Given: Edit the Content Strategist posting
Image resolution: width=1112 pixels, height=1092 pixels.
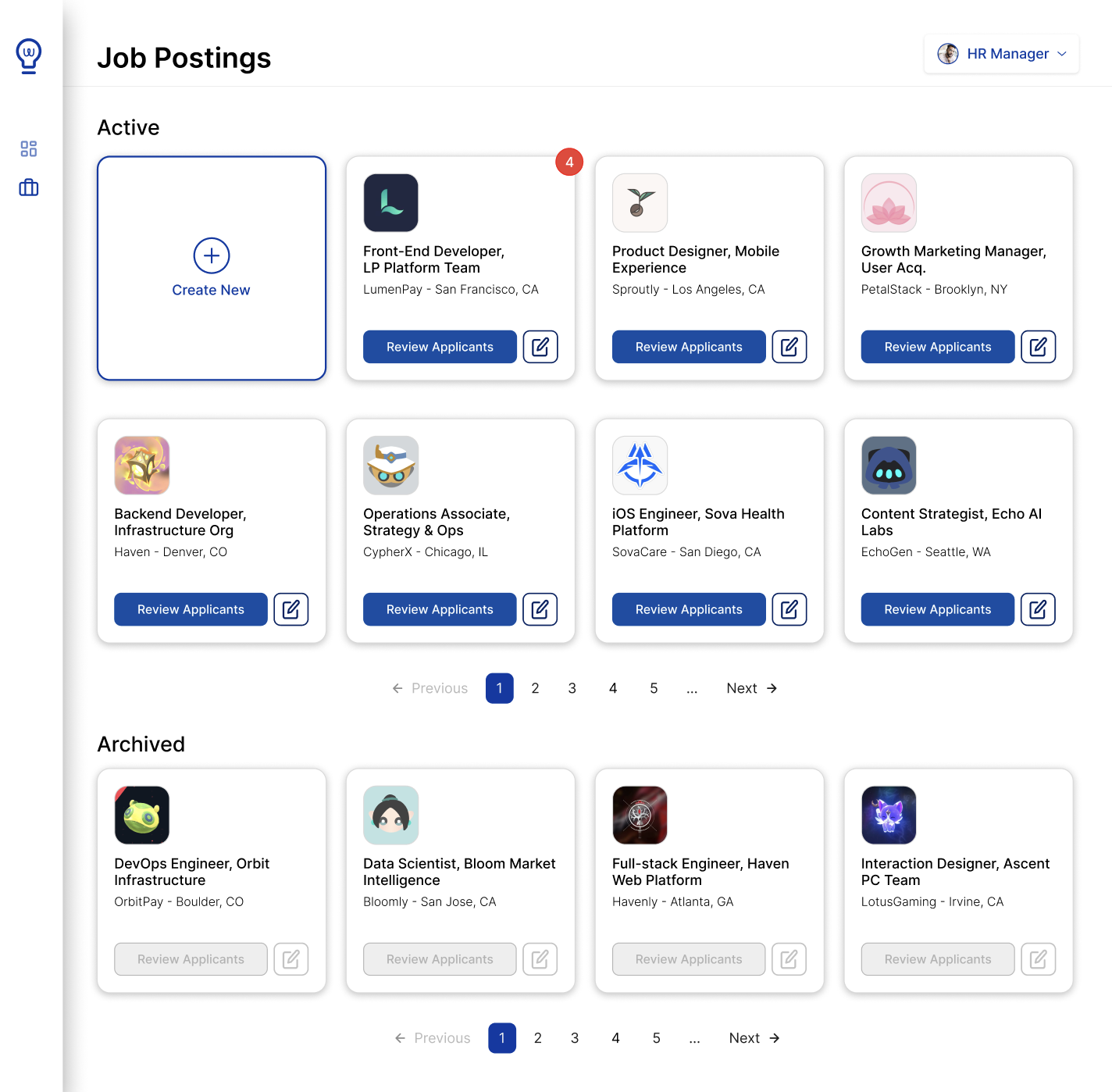Looking at the screenshot, I should (1039, 609).
